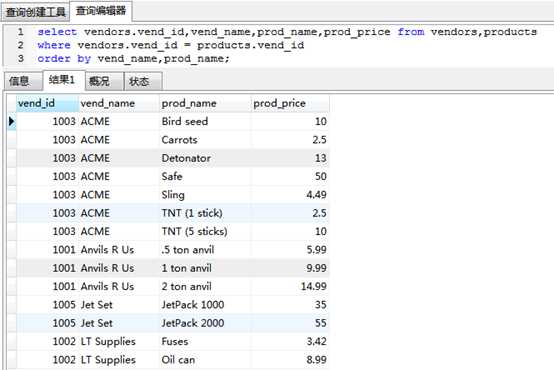Click vend_id 1002 in Oil can row
This screenshot has width=554, height=370.
coord(47,360)
